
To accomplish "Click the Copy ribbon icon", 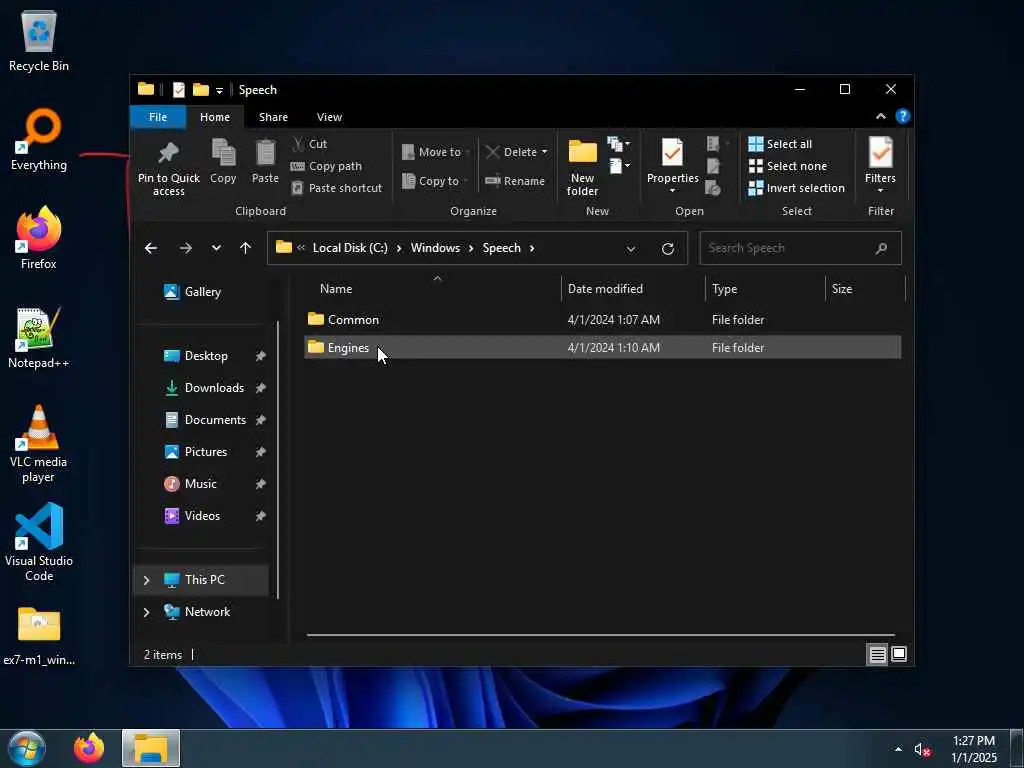I will 223,152.
